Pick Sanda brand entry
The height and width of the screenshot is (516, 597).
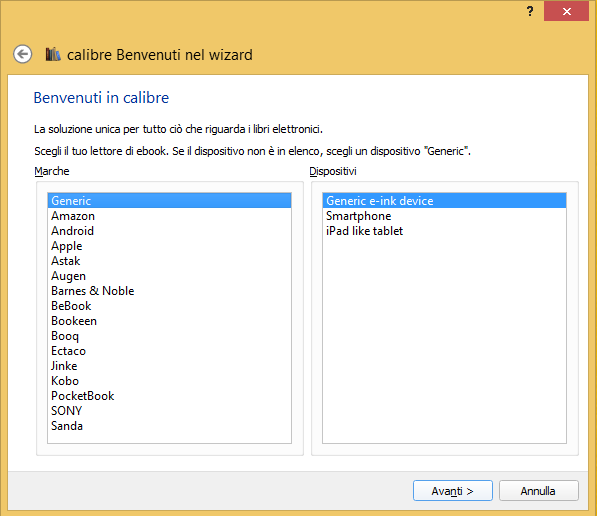(169, 426)
